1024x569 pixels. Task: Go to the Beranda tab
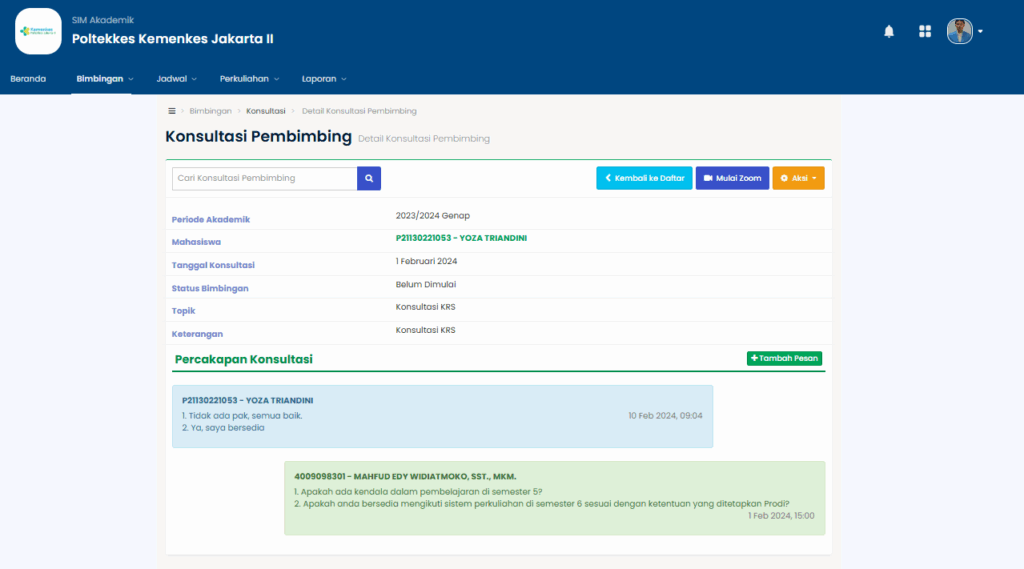click(28, 79)
